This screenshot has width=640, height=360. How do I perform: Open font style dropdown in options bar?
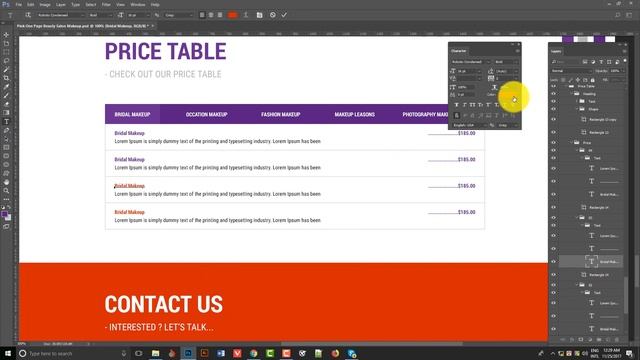(100, 15)
